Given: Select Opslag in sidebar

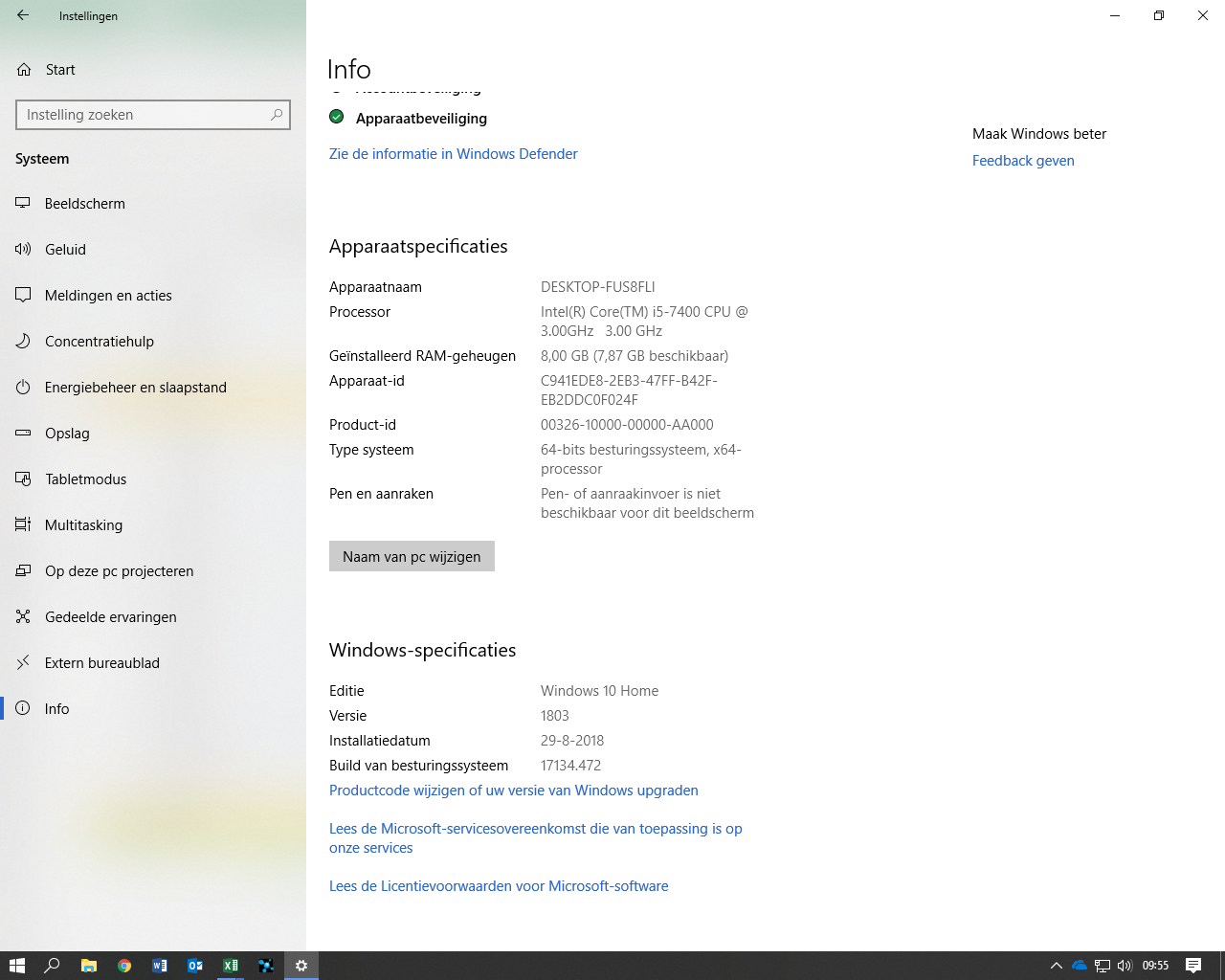Looking at the screenshot, I should coord(67,434).
